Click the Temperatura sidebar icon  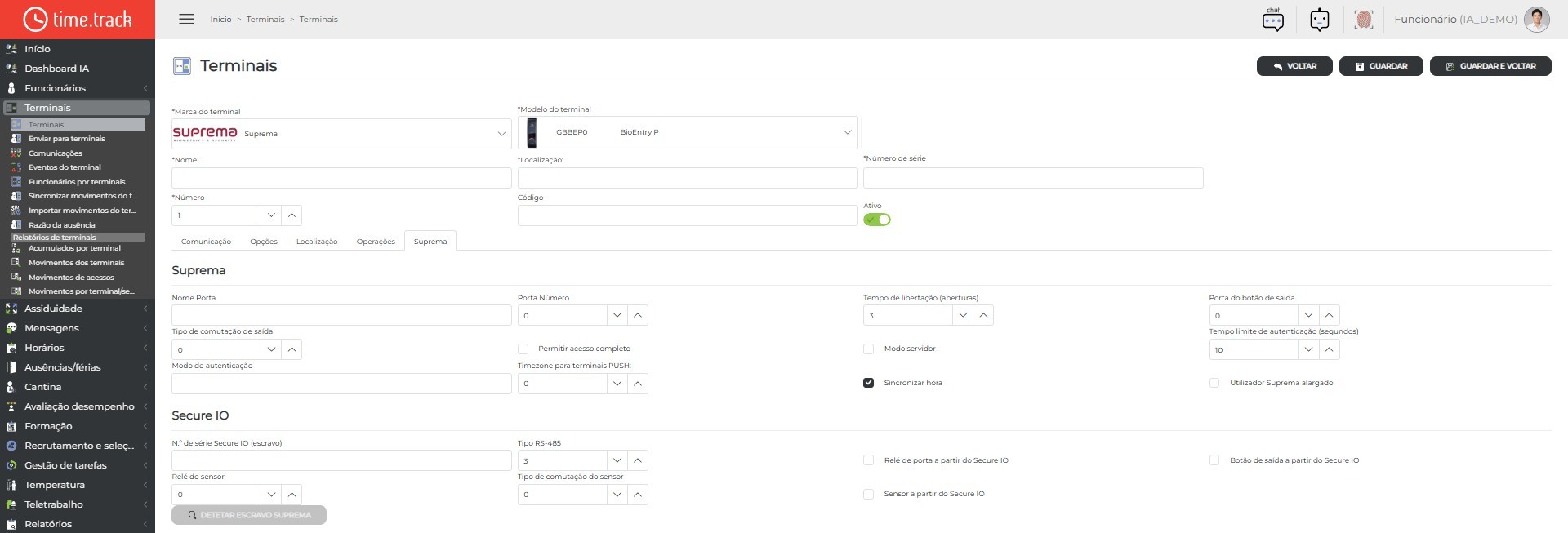[x=11, y=485]
